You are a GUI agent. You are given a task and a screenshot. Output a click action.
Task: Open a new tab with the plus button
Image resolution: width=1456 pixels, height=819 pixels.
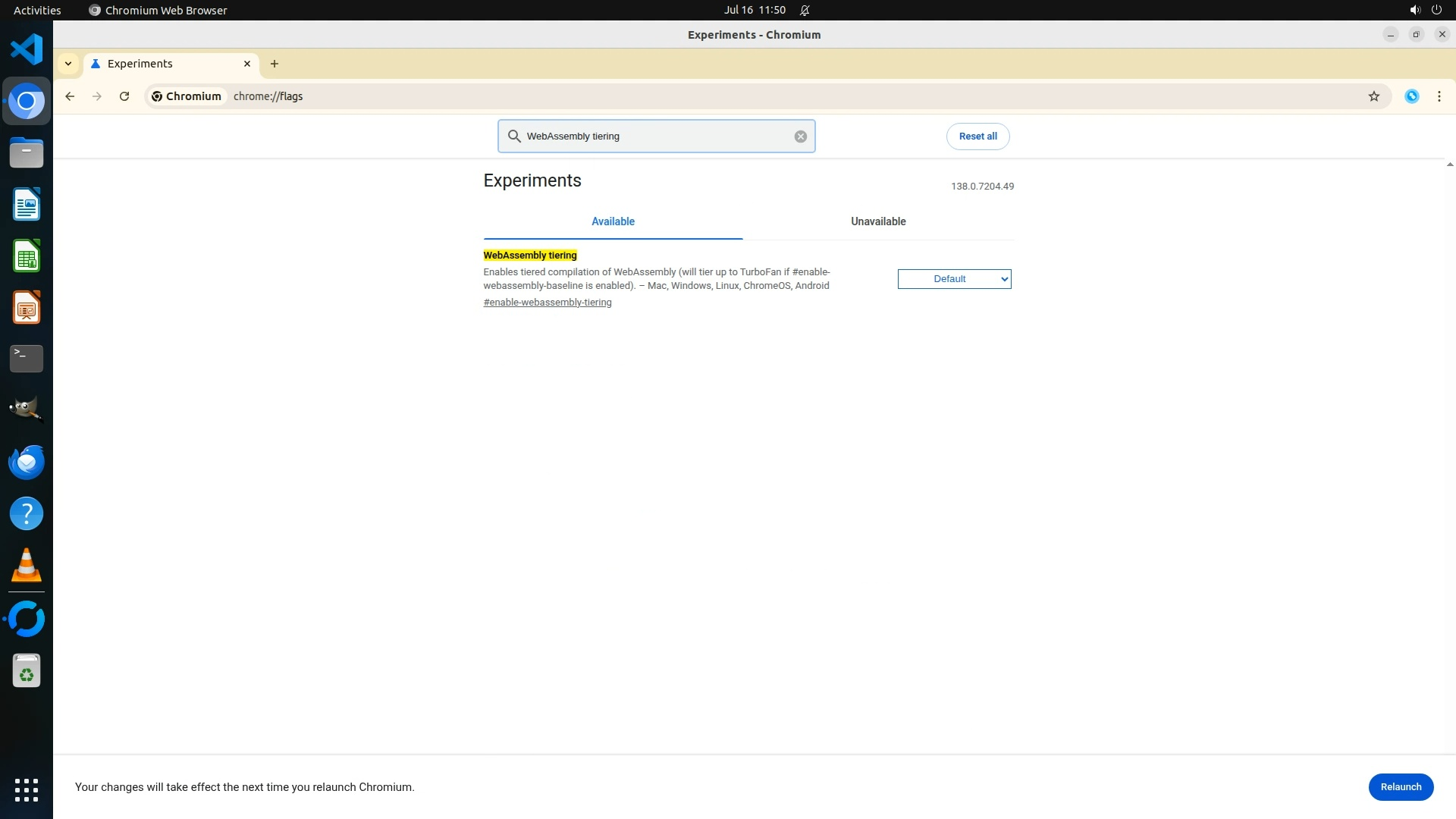tap(275, 64)
